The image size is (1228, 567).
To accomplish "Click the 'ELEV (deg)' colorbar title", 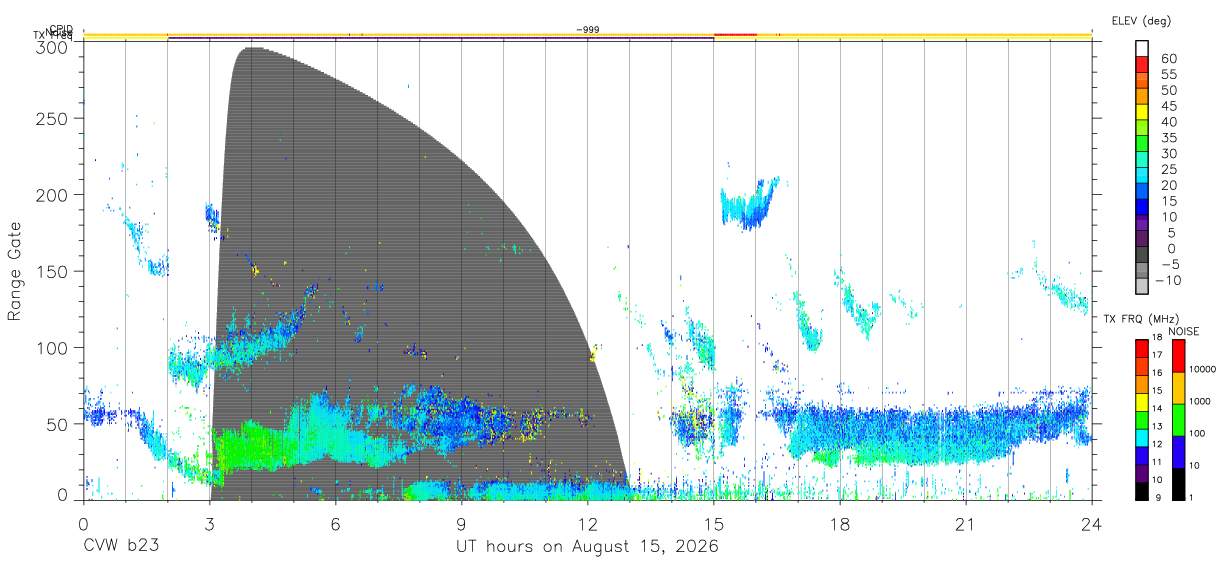I will 1140,21.
